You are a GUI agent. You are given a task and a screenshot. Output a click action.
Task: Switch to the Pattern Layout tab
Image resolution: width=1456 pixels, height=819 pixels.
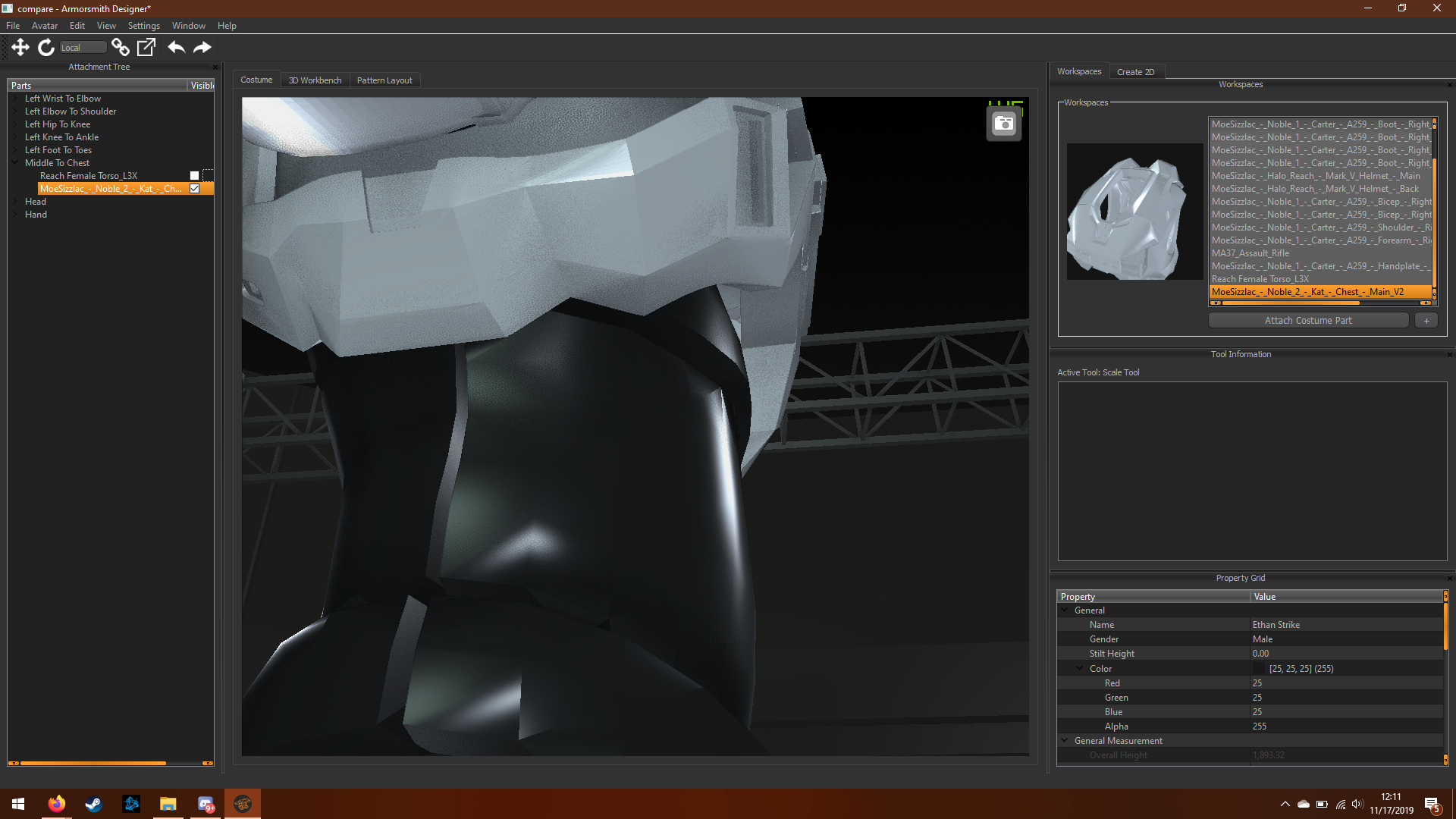coord(384,80)
